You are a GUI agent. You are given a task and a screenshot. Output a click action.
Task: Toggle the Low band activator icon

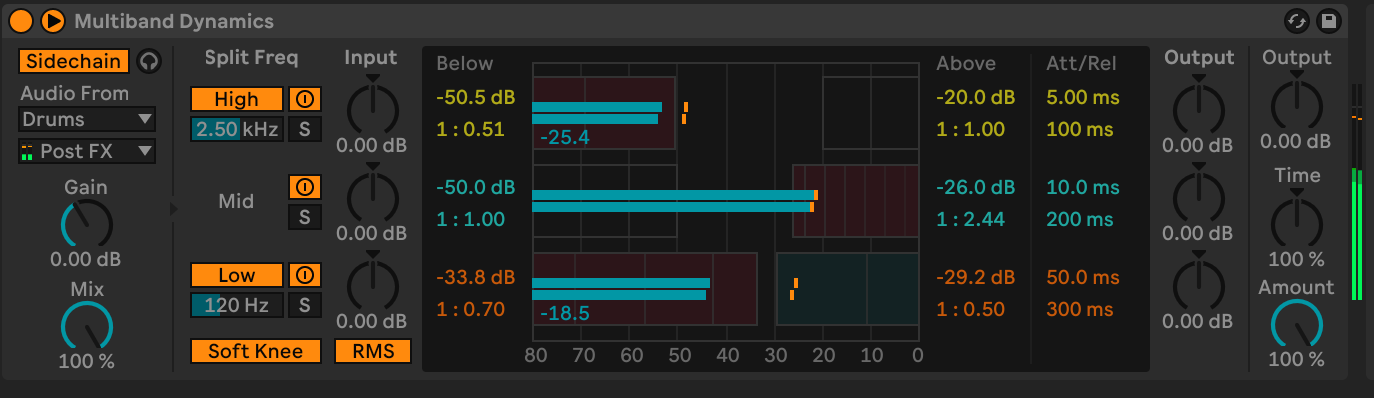[x=305, y=275]
